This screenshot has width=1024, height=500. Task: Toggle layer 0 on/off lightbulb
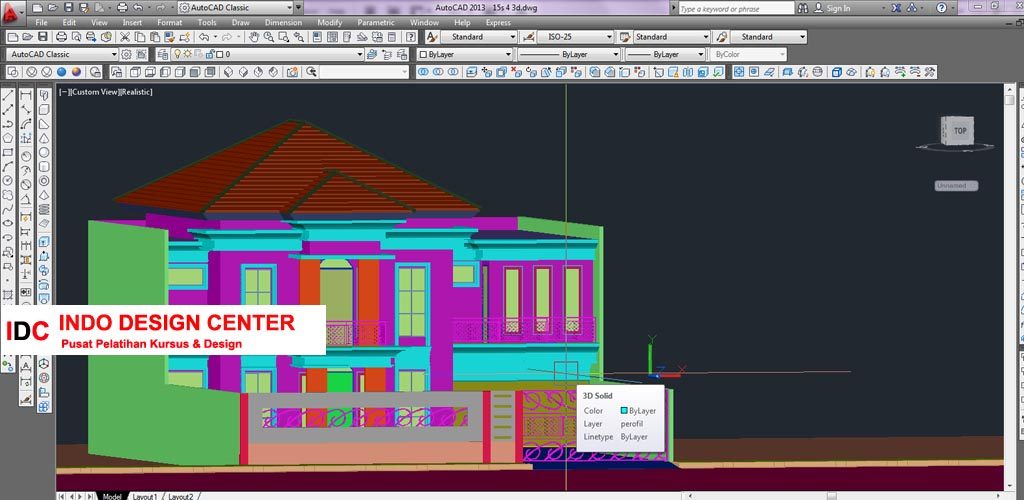click(x=177, y=54)
